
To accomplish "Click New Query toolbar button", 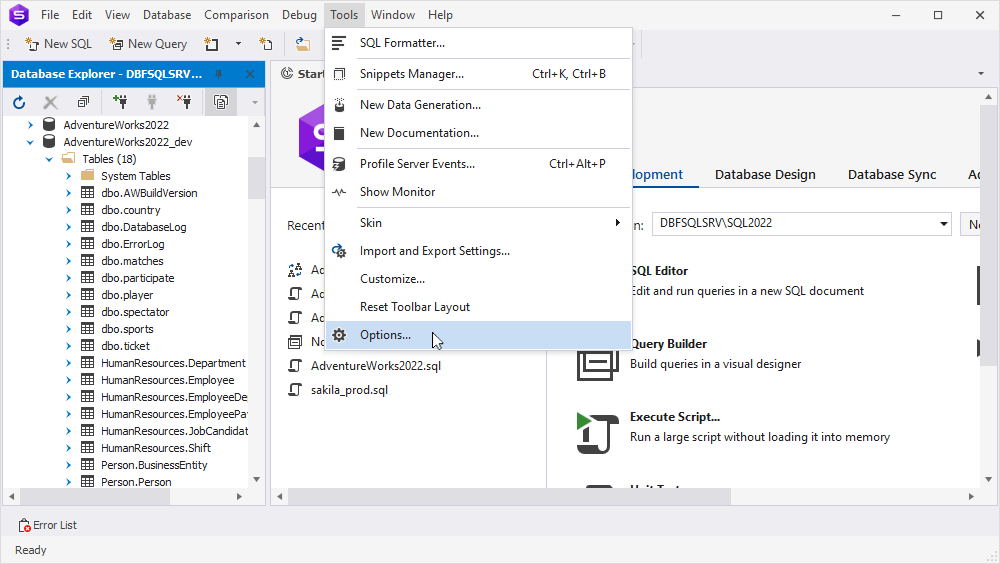I will (148, 44).
